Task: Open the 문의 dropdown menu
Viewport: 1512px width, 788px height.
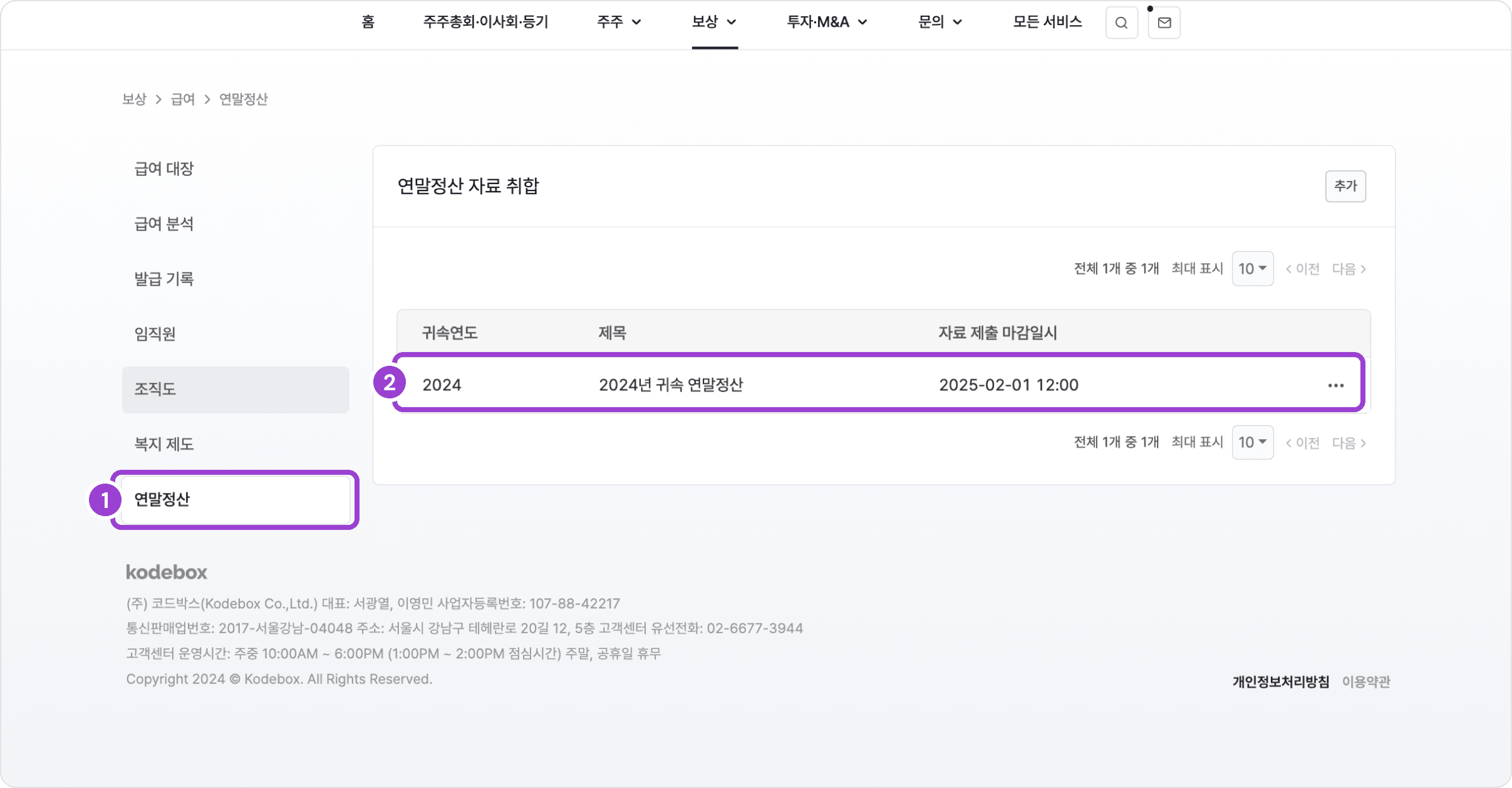Action: pyautogui.click(x=940, y=23)
